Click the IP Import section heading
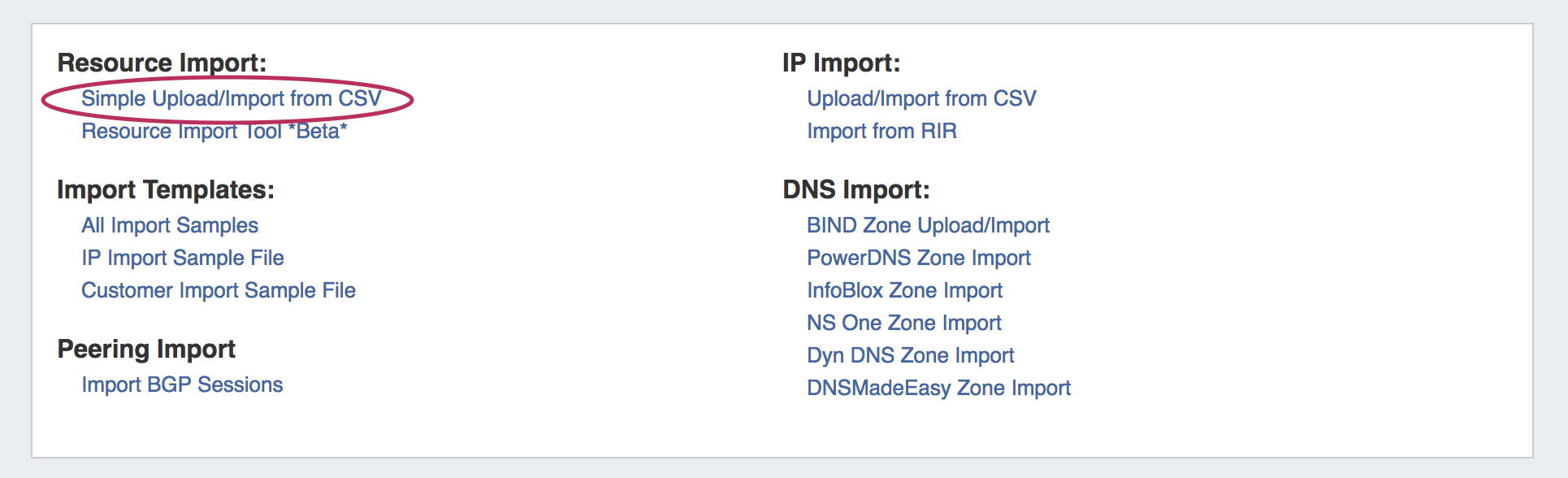 (x=841, y=63)
